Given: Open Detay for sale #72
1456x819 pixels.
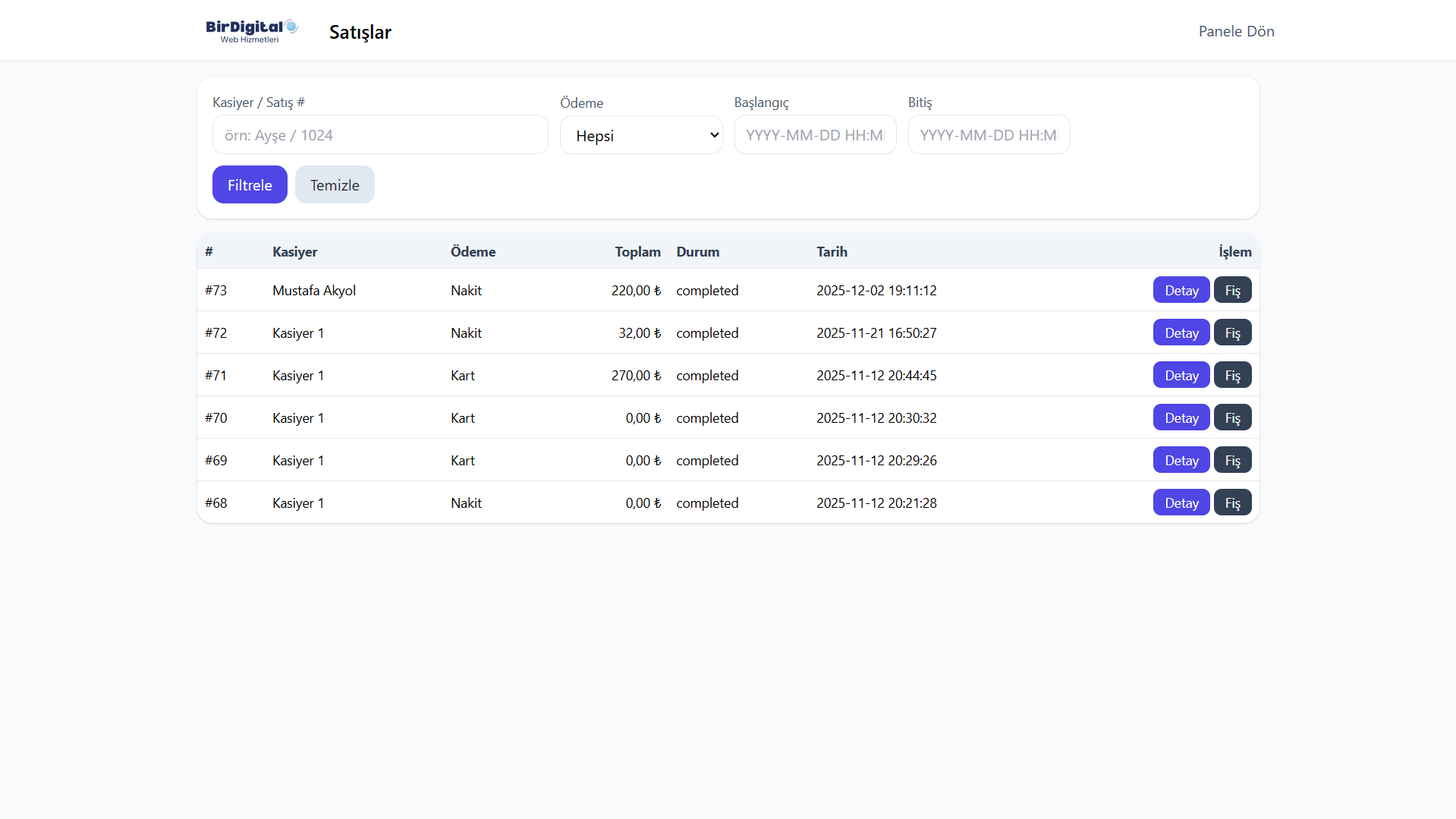Looking at the screenshot, I should [1181, 332].
